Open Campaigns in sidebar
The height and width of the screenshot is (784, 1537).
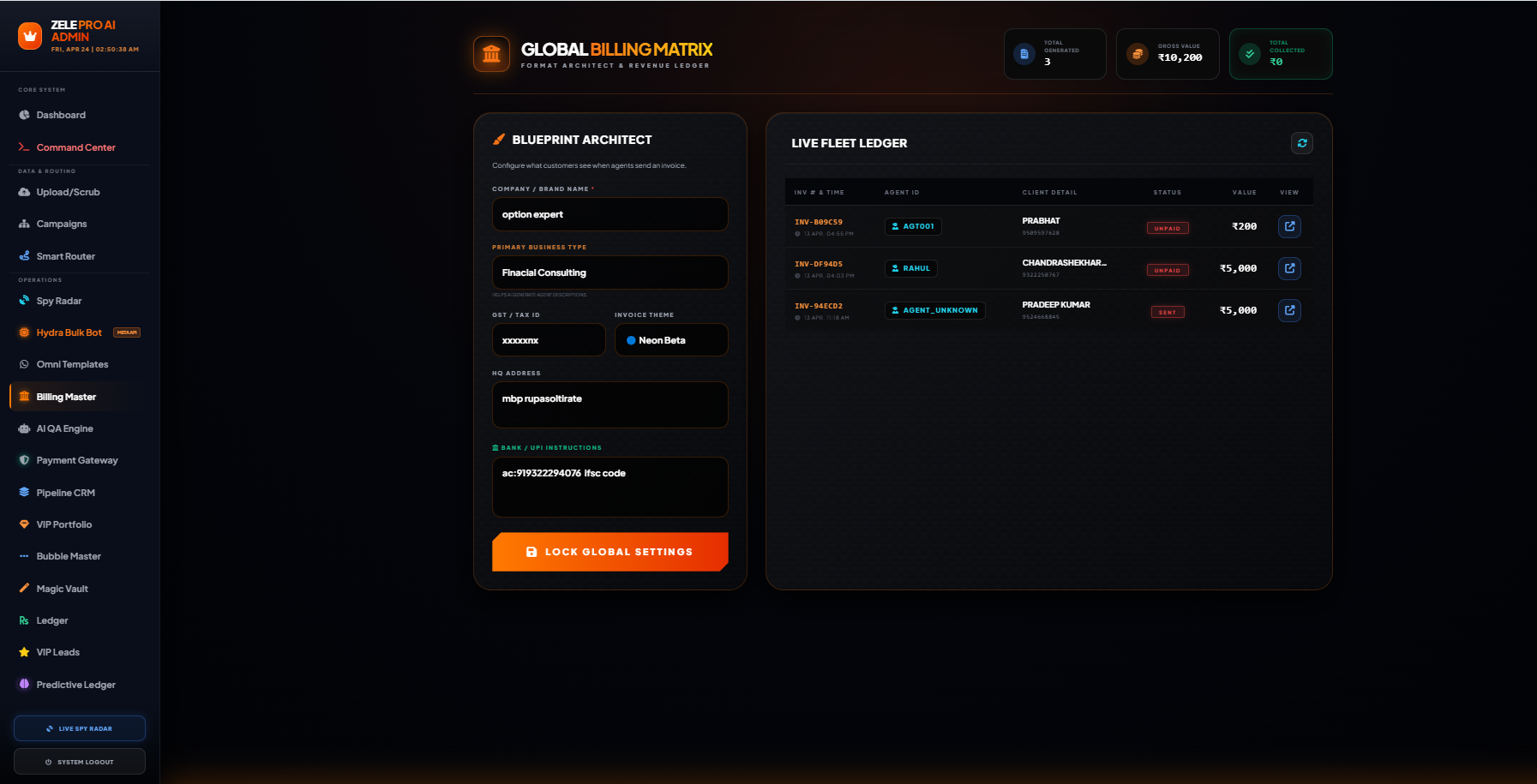tap(62, 224)
